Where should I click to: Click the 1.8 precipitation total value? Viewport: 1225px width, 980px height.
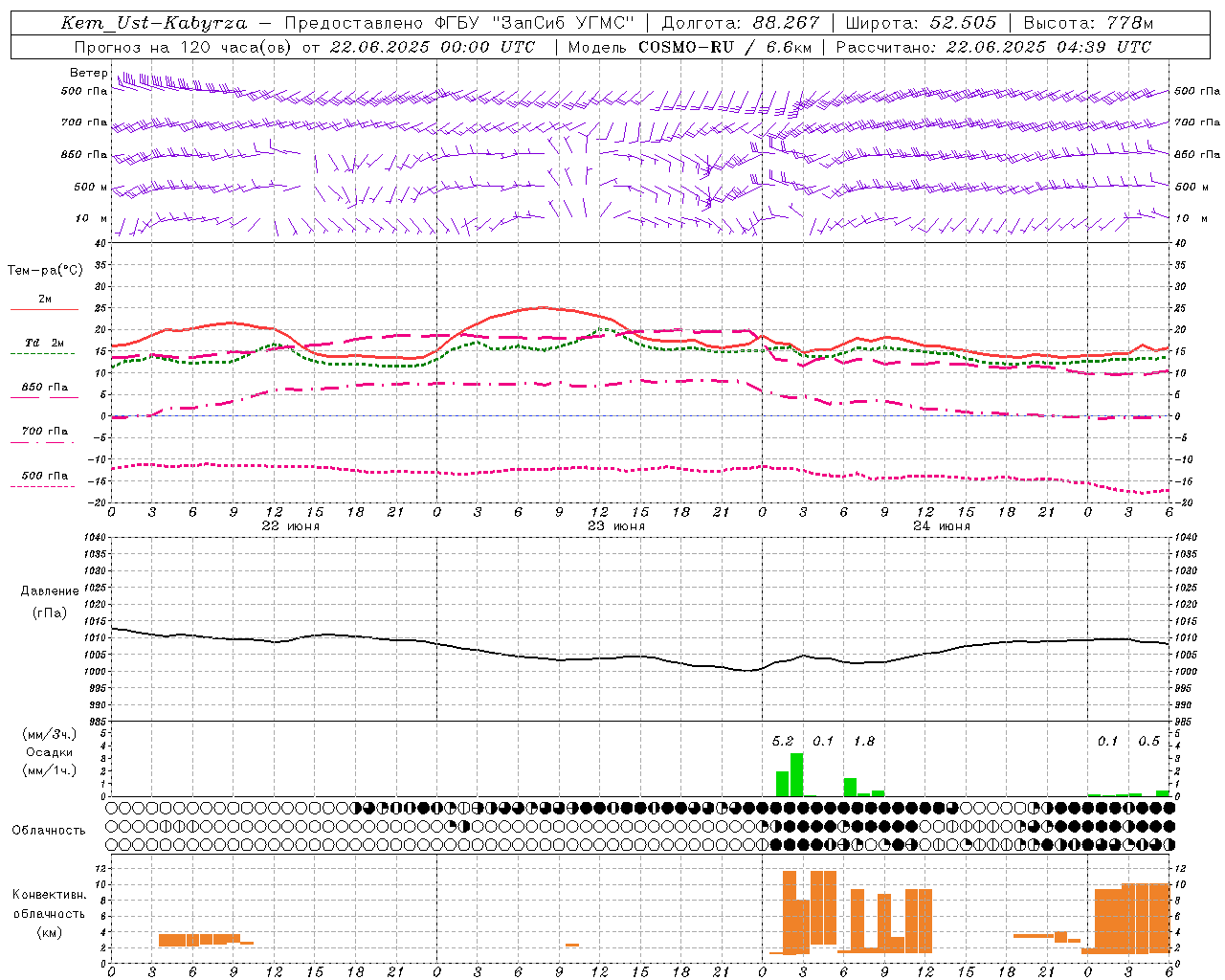[x=864, y=742]
